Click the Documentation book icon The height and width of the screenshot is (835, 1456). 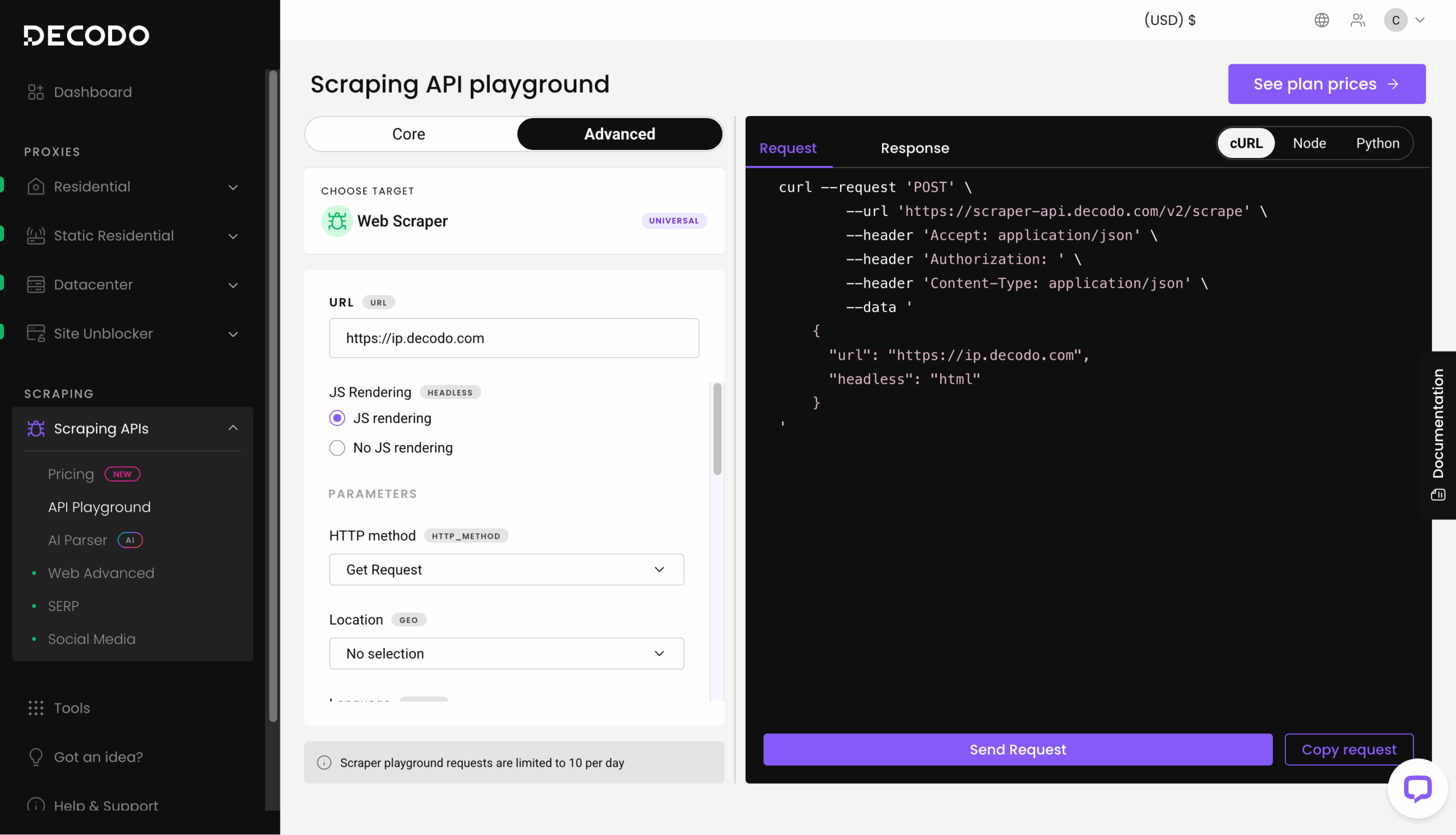1438,495
